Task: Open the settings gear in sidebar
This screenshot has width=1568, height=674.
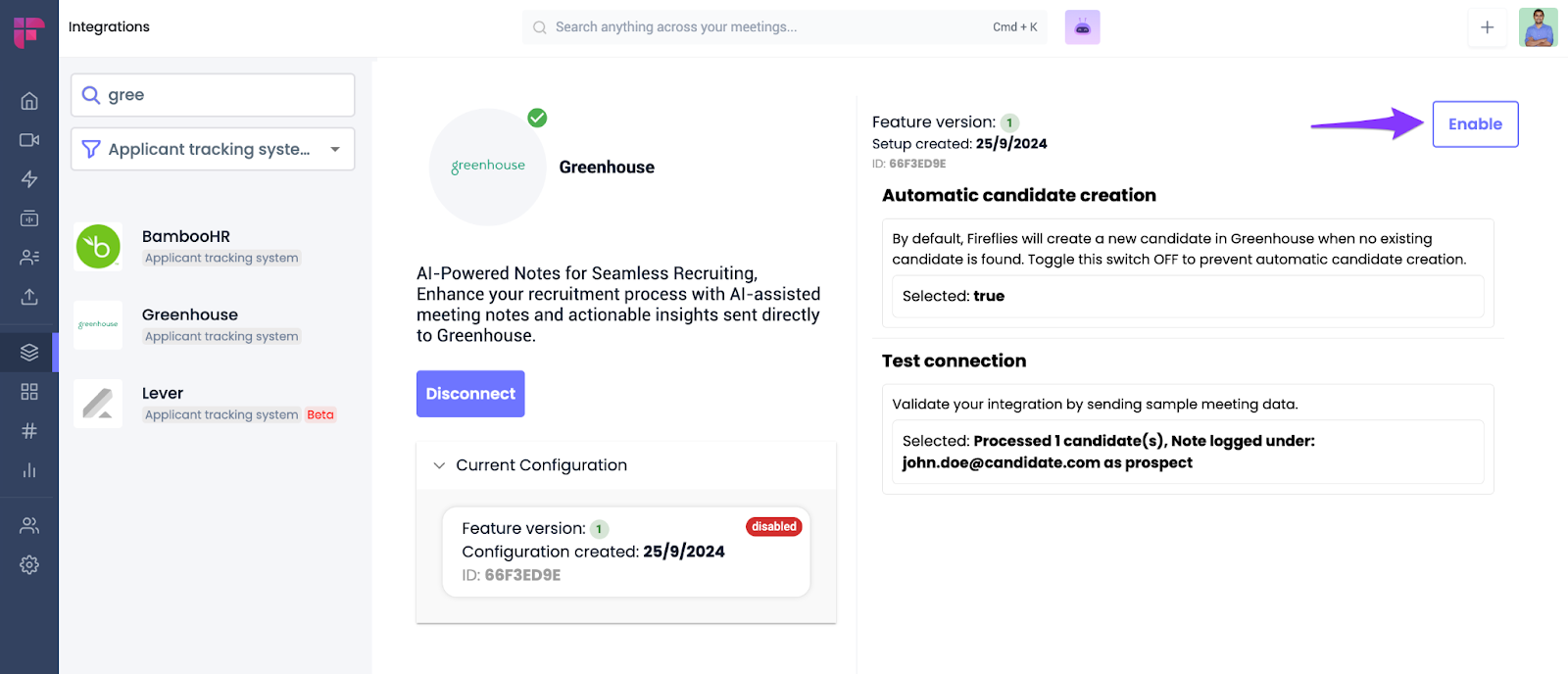Action: point(29,565)
